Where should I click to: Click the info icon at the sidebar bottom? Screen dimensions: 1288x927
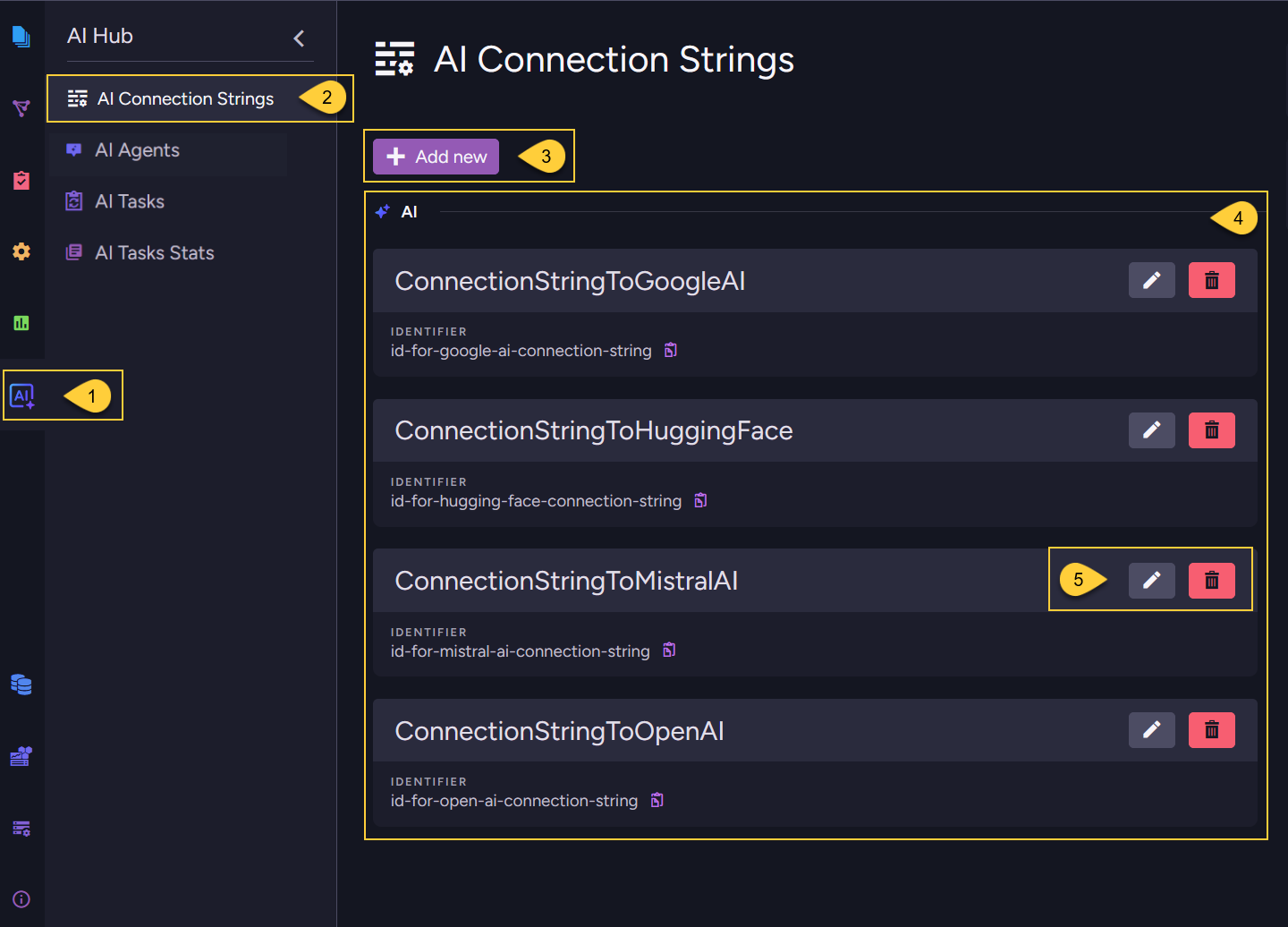pyautogui.click(x=21, y=899)
